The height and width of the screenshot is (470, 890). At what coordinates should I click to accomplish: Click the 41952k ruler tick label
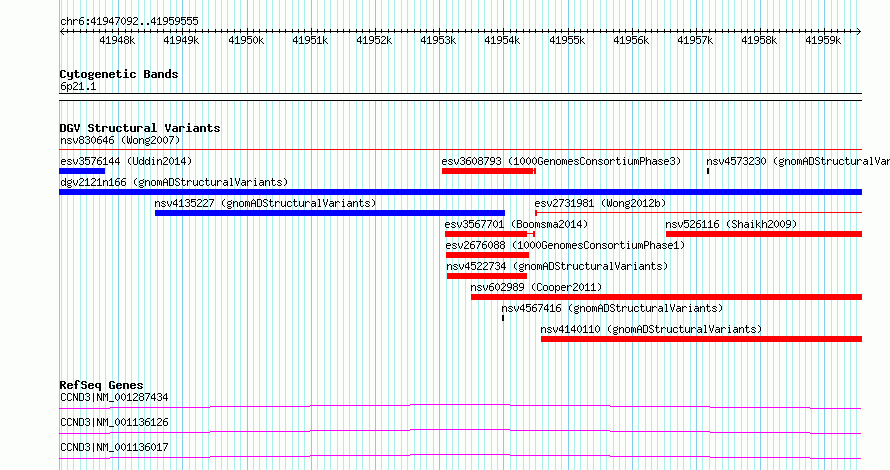click(x=374, y=40)
